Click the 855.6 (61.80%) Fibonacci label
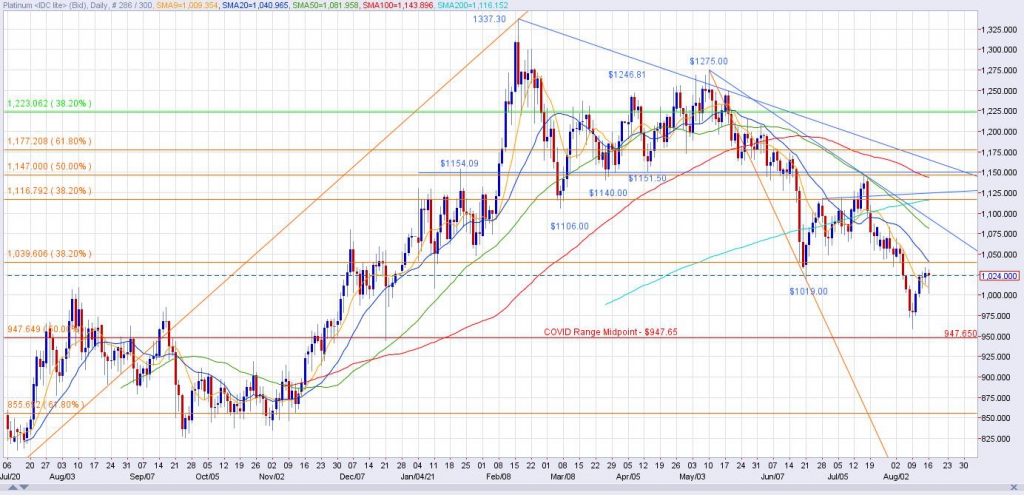 (x=46, y=405)
